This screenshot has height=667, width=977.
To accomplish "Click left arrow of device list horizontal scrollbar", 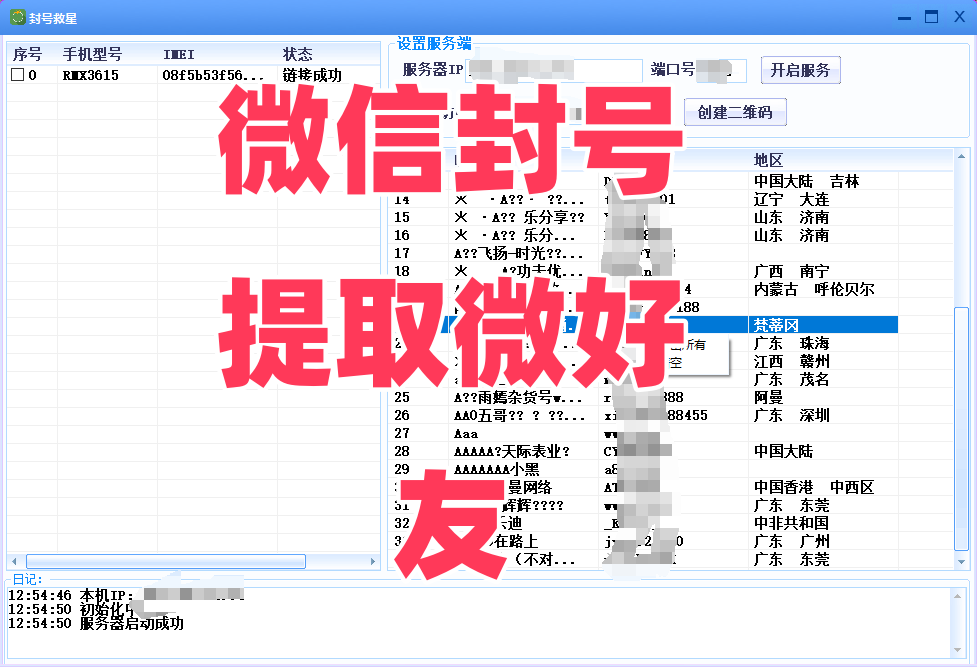I will click(x=15, y=561).
